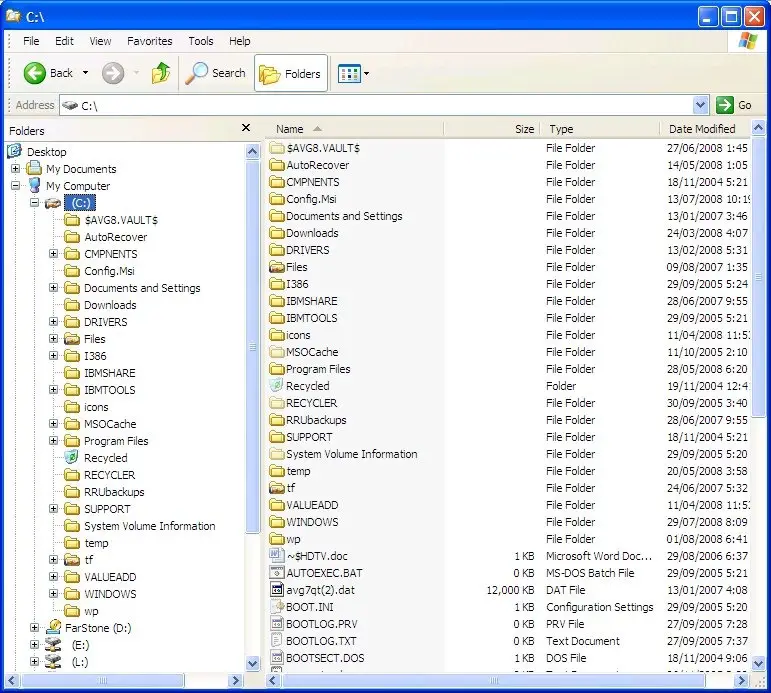Select ~$HDTV.doc Word document icon
Viewport: 771px width, 693px height.
(x=277, y=556)
